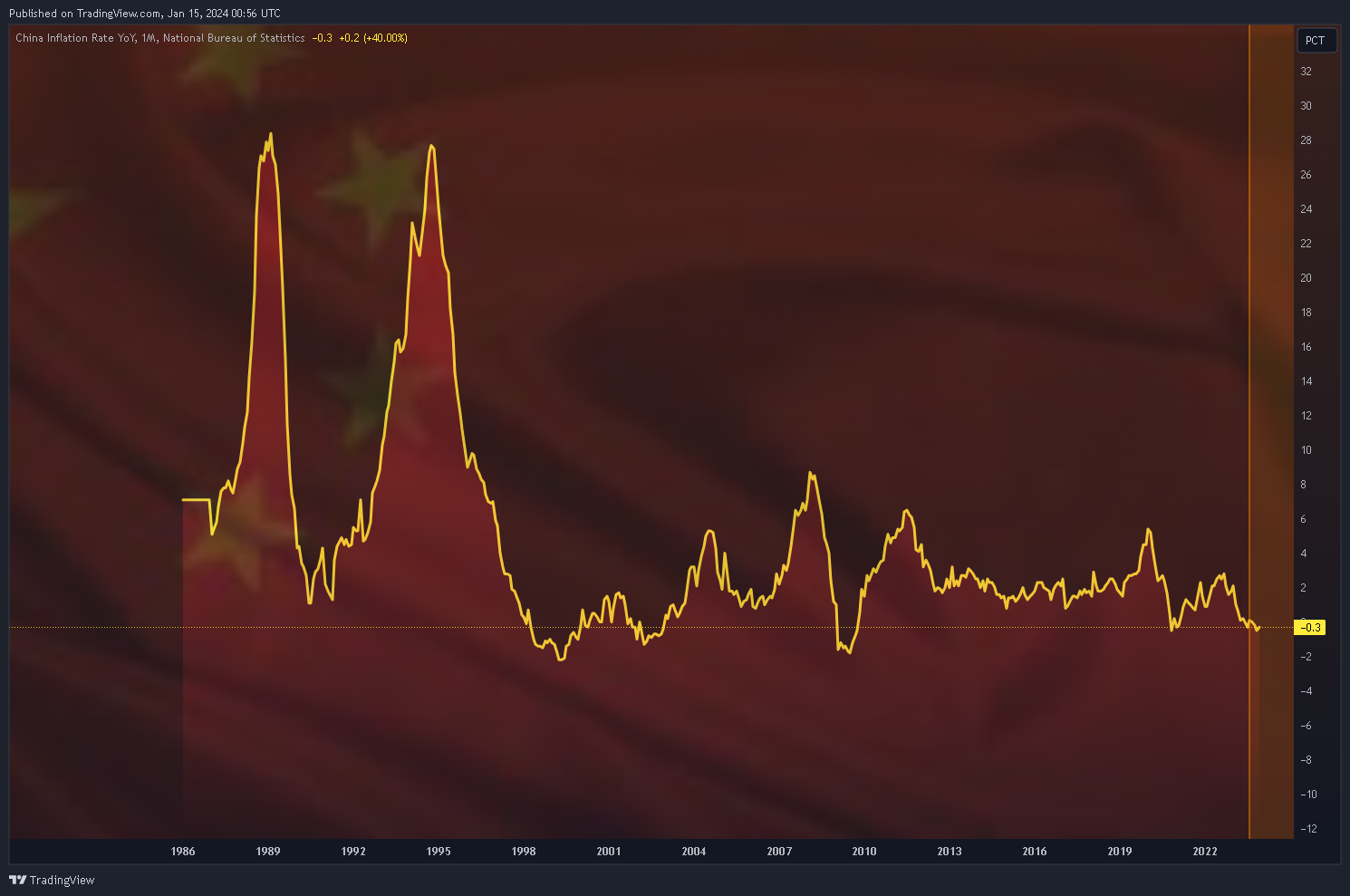
Task: Click the National Bureau of Statistics text
Action: (x=234, y=38)
